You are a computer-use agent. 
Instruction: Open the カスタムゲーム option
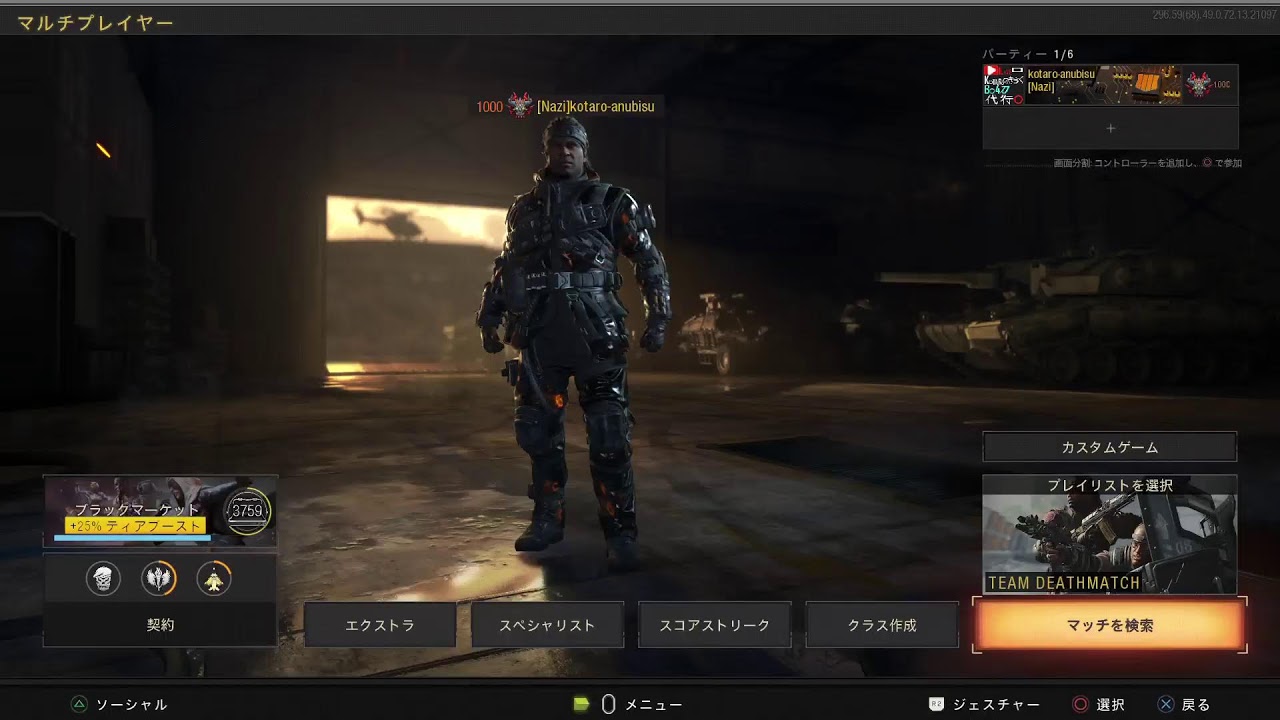click(x=1110, y=447)
